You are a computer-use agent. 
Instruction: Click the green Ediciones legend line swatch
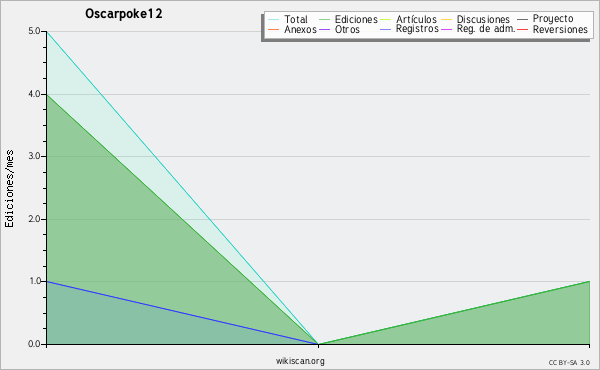pyautogui.click(x=324, y=19)
